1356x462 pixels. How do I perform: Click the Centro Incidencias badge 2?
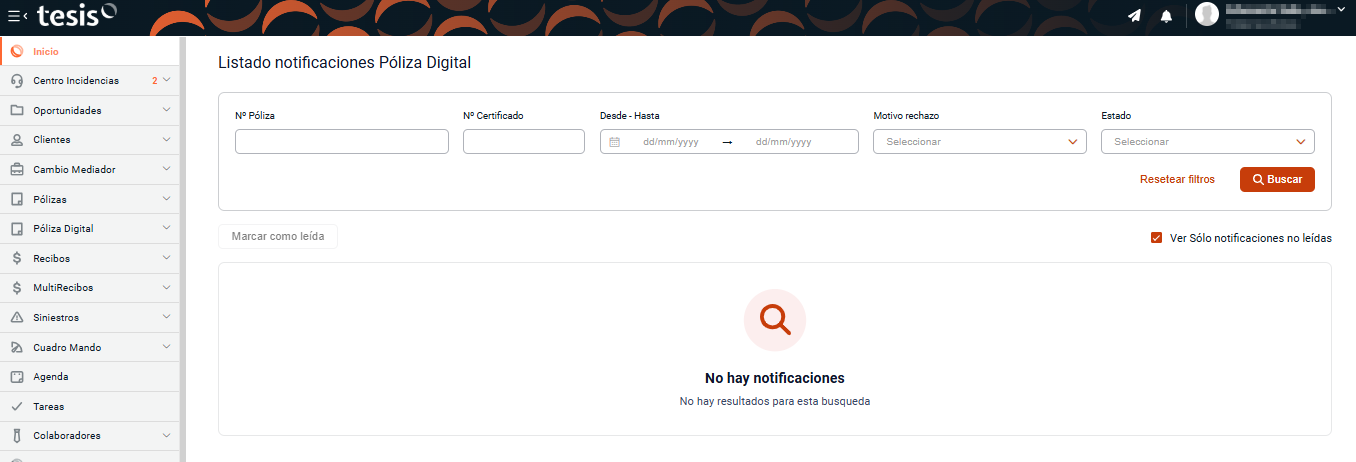[x=154, y=81]
